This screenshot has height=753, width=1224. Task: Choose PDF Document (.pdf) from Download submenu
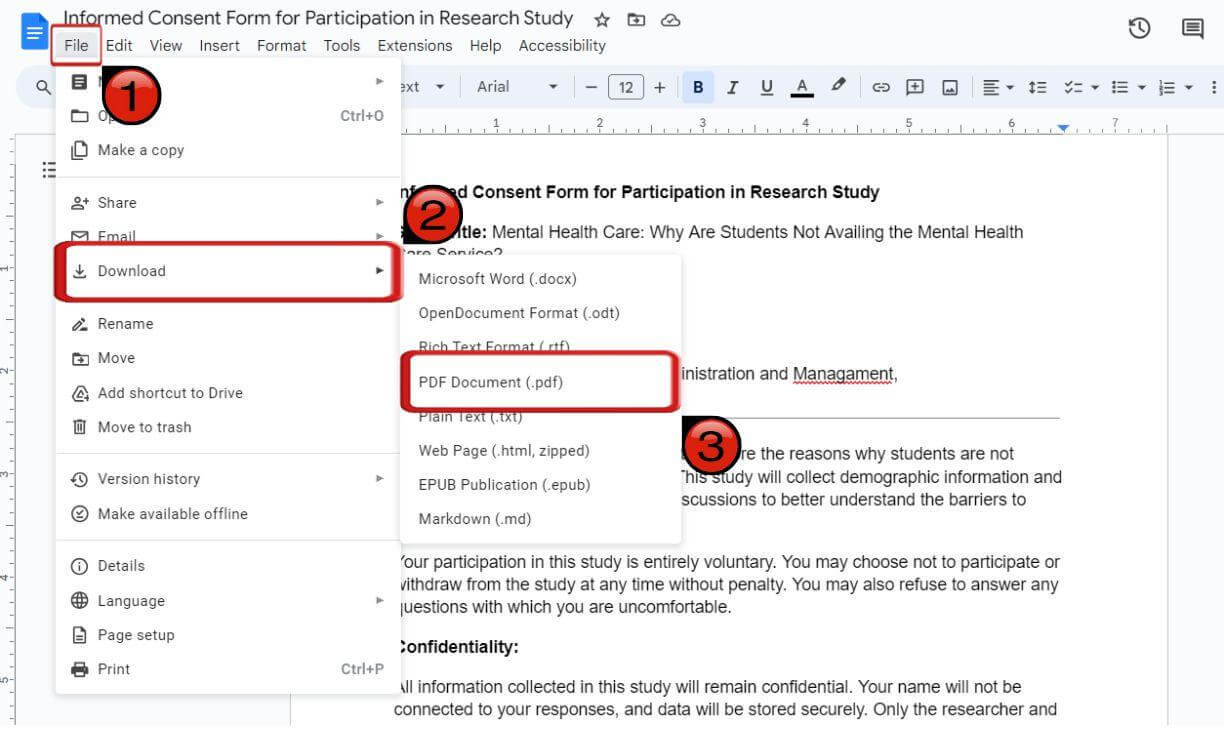click(490, 382)
